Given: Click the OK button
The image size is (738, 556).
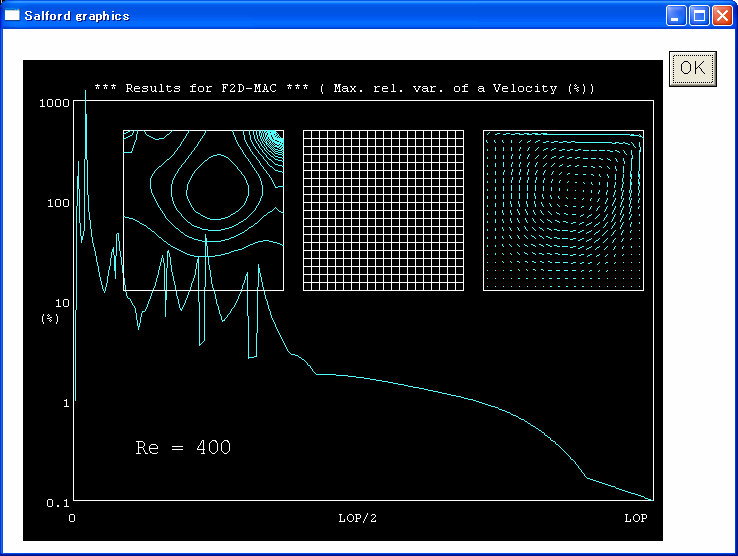Looking at the screenshot, I should (692, 69).
